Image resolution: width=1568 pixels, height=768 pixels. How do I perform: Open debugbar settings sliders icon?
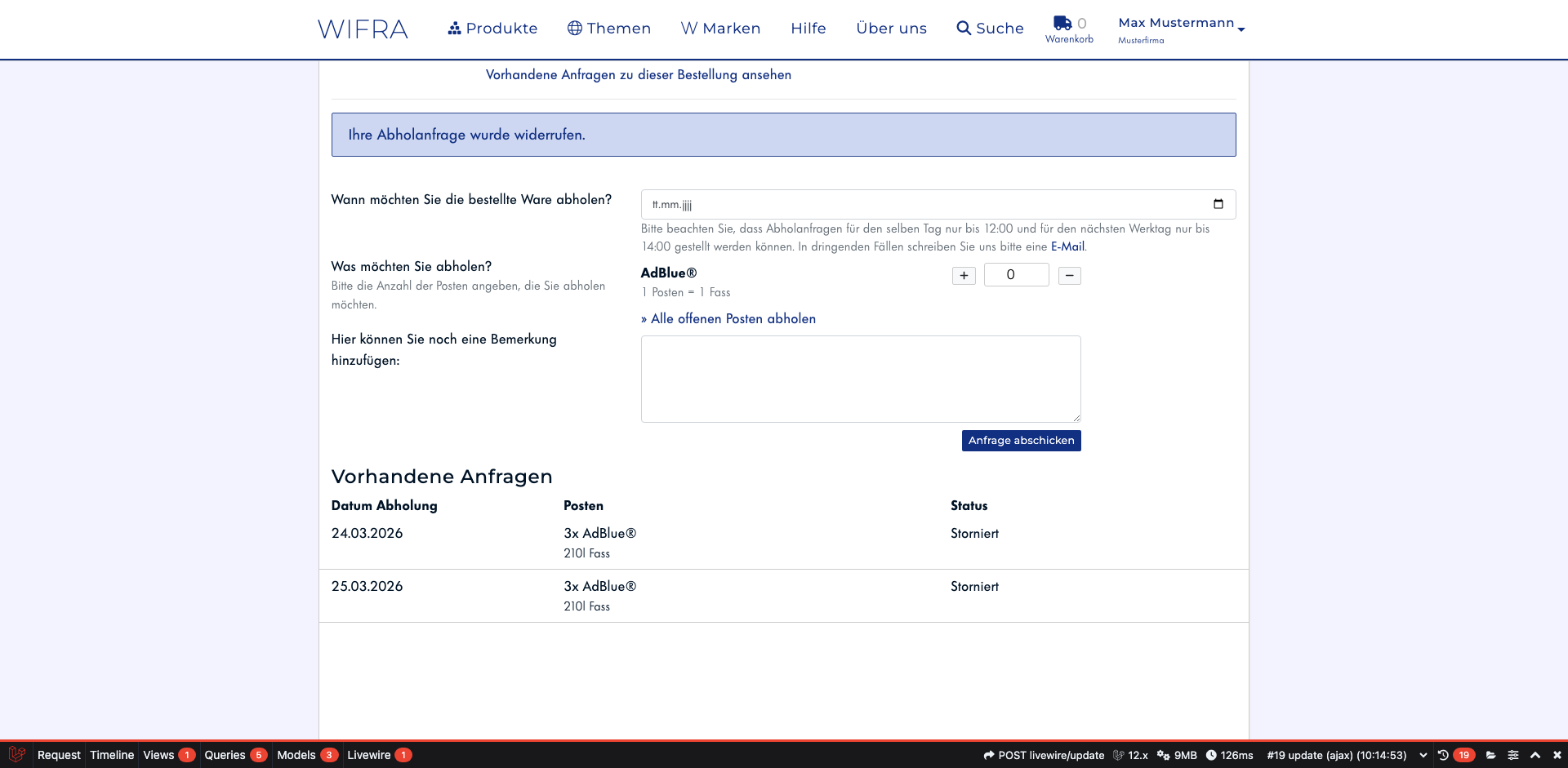point(1513,755)
